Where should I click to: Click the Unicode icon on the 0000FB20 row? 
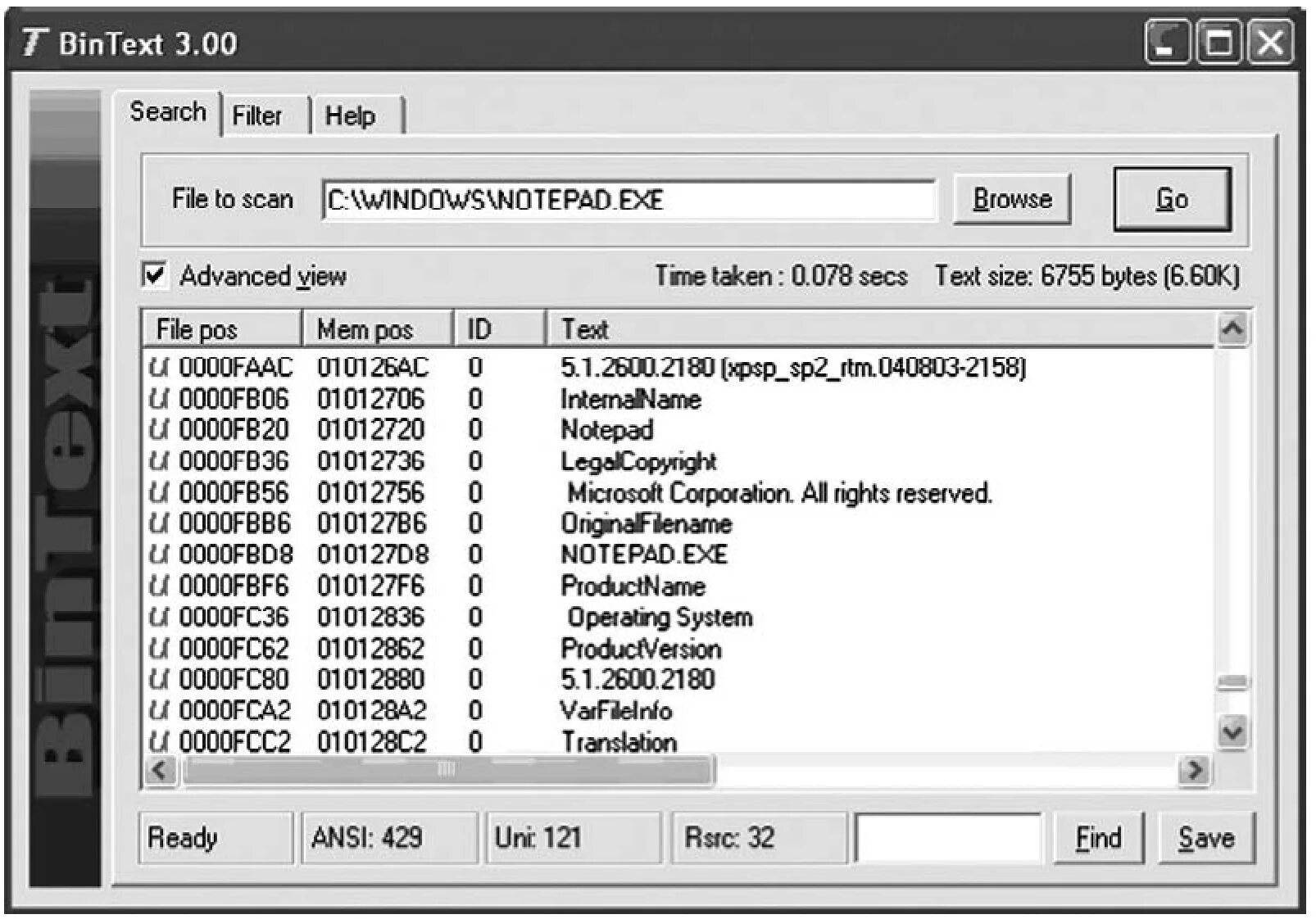tap(159, 430)
